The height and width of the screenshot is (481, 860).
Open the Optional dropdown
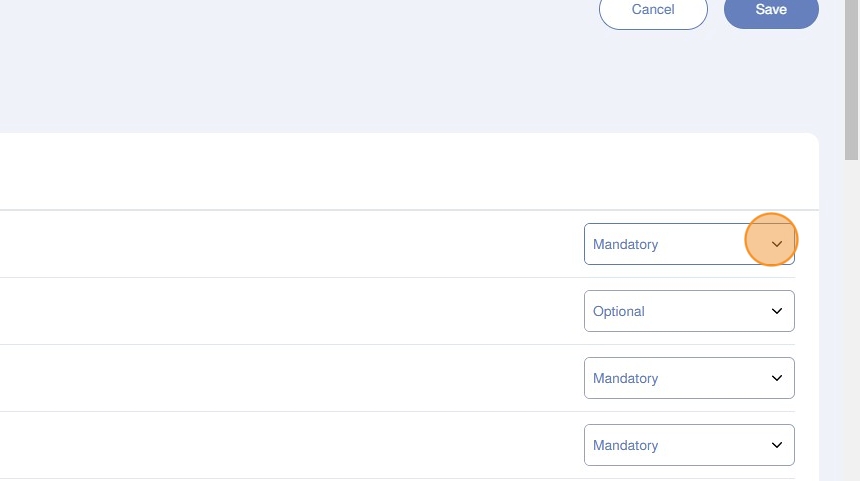click(688, 311)
